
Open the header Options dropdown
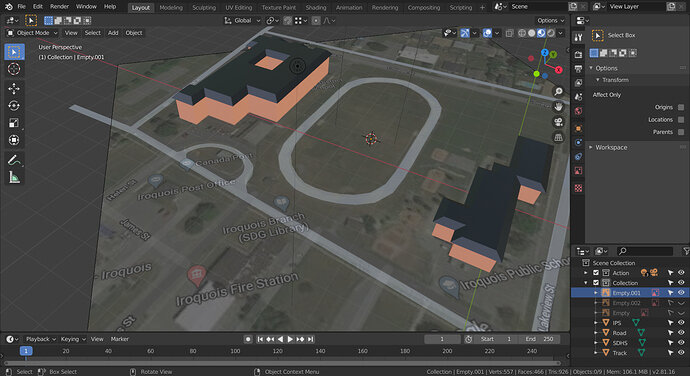coord(551,21)
